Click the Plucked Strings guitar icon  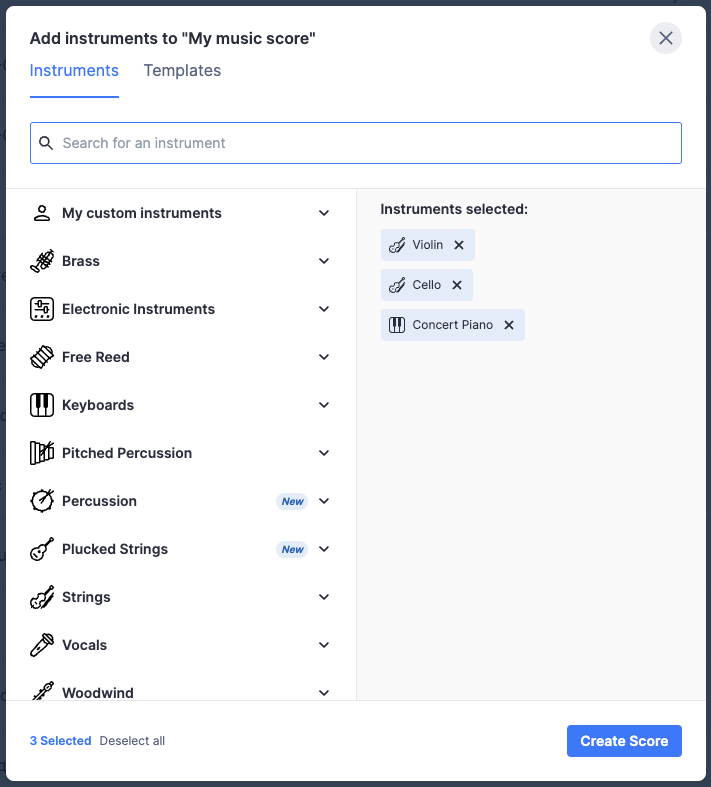tap(42, 549)
